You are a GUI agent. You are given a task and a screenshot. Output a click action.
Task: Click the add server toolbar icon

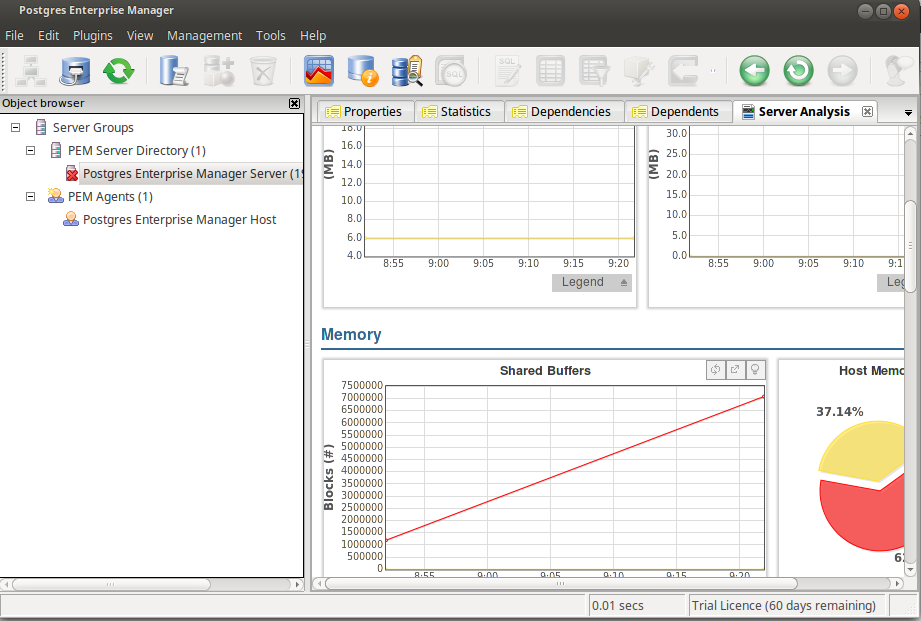[x=31, y=71]
